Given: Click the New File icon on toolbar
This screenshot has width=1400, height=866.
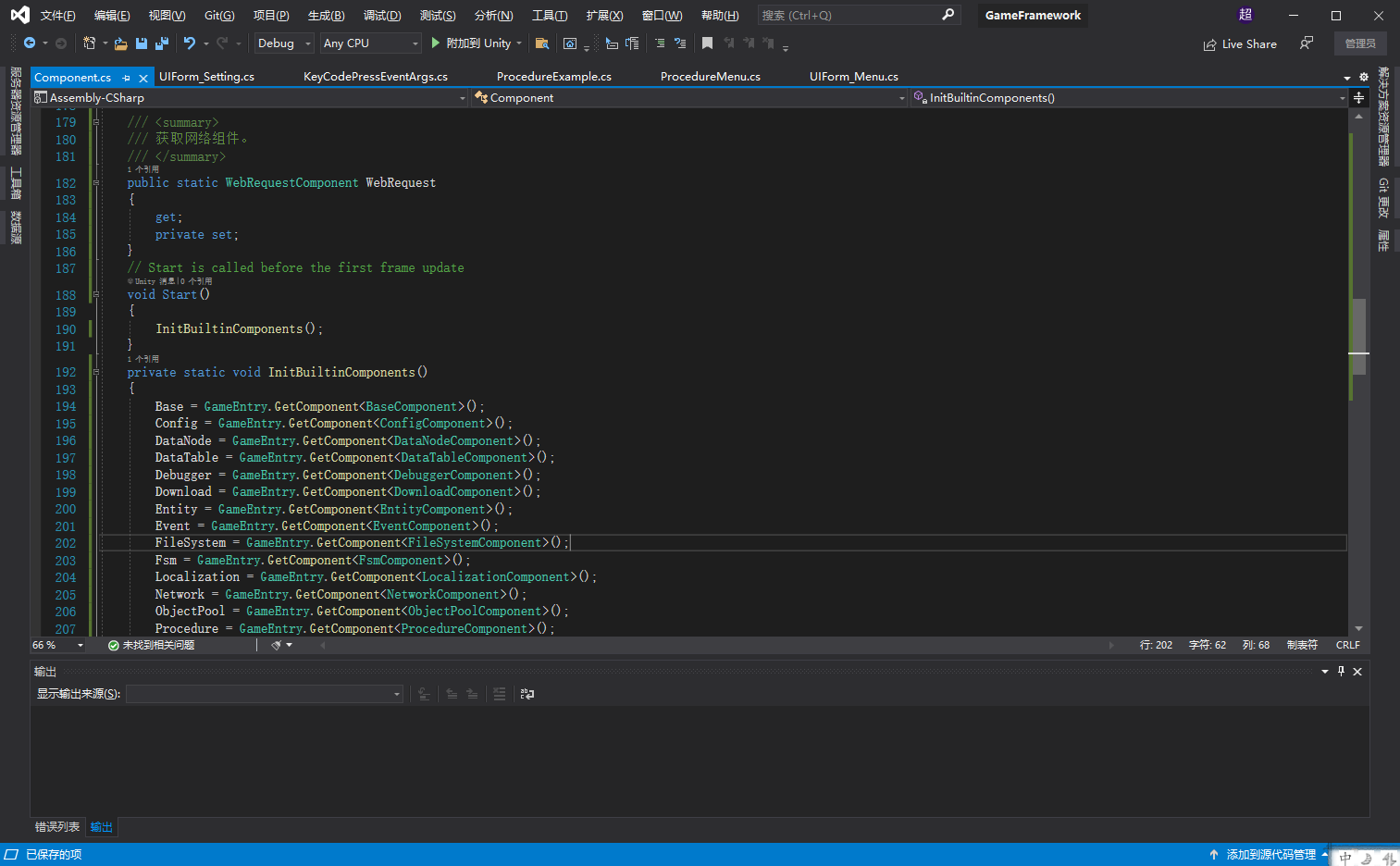Looking at the screenshot, I should [90, 43].
